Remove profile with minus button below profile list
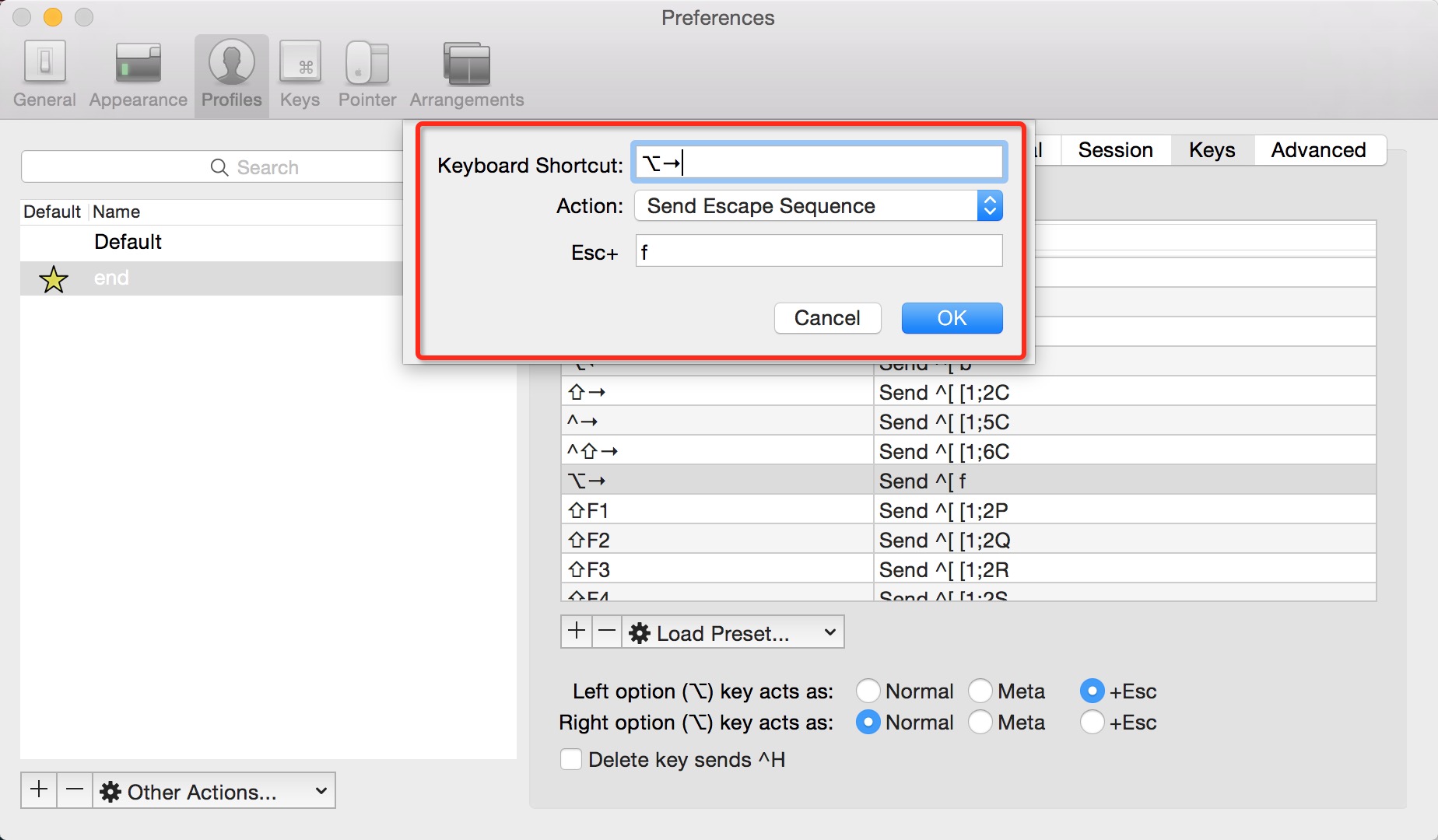Image resolution: width=1438 pixels, height=840 pixels. (75, 790)
